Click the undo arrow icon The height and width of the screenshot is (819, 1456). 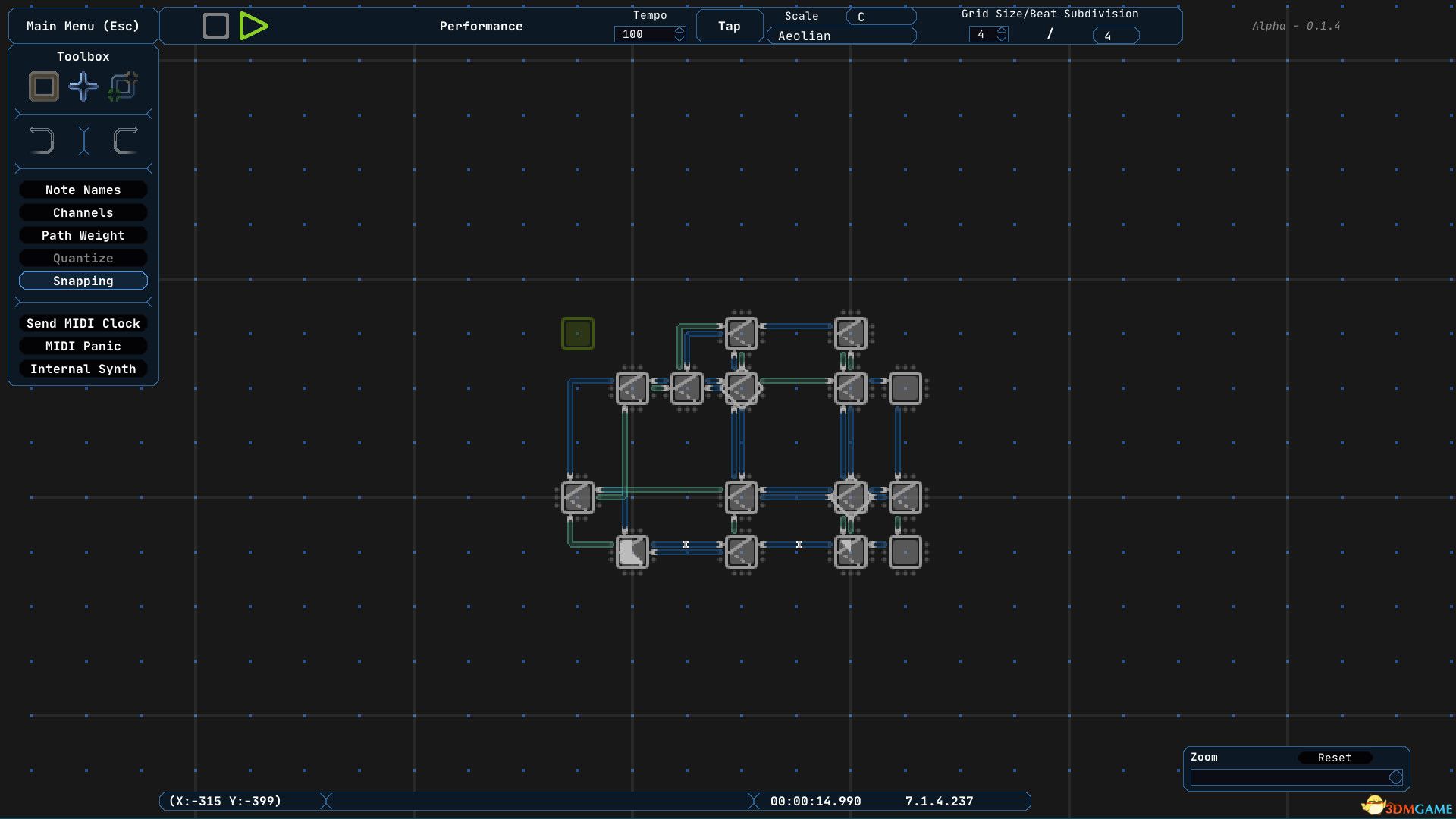(x=42, y=141)
